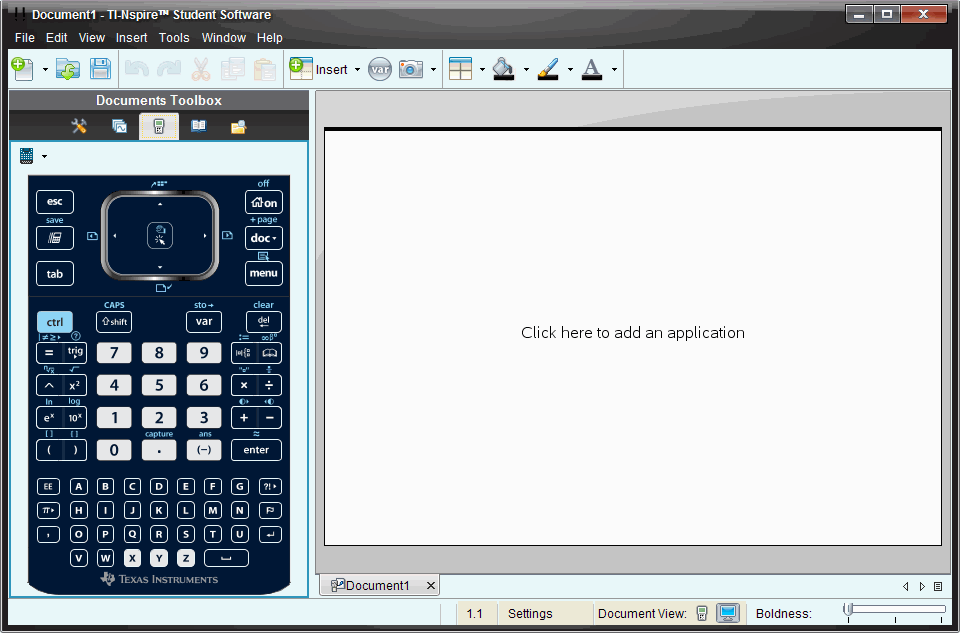Open the Content Explorer panel

click(x=237, y=126)
